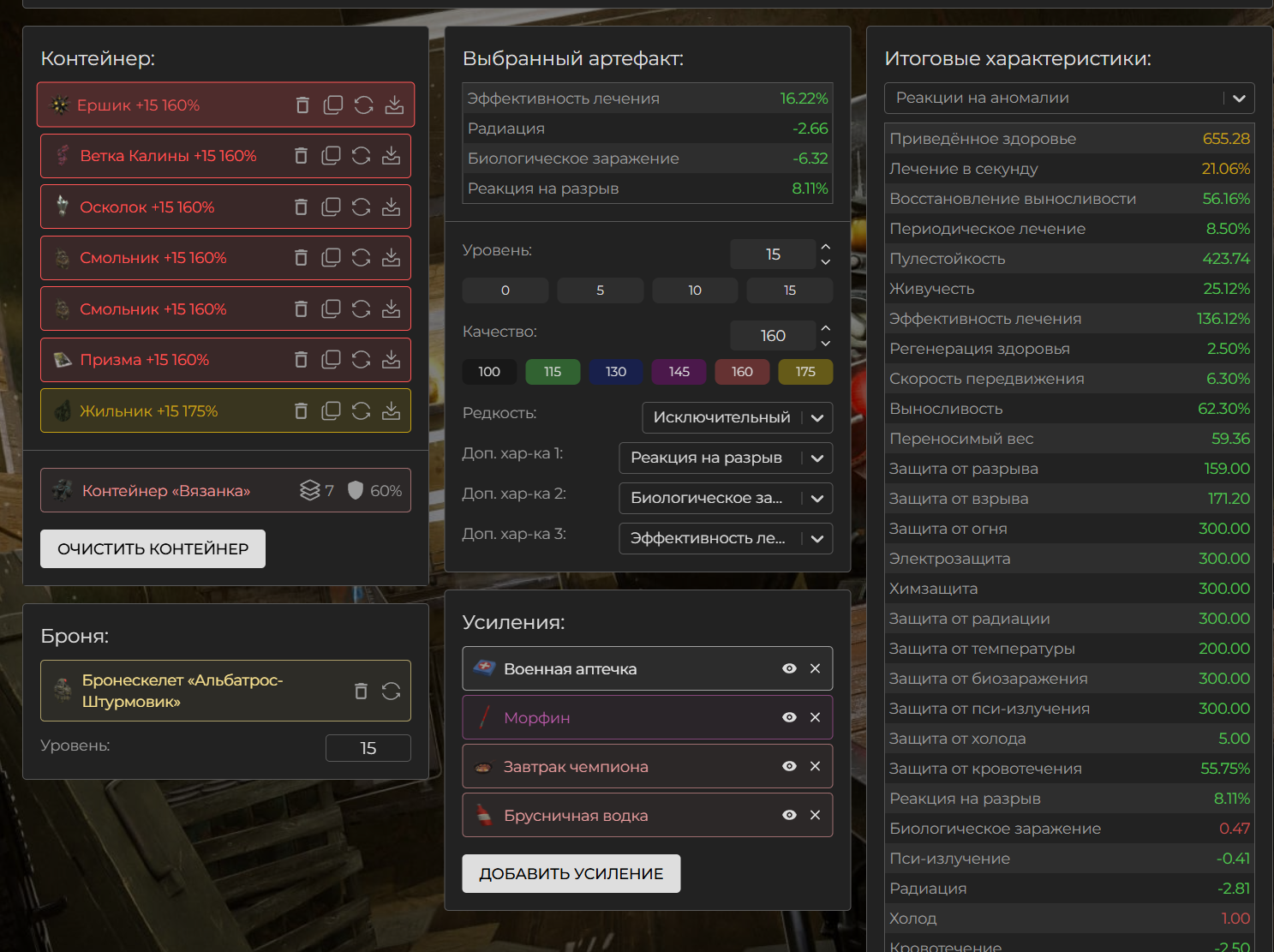
Task: Remove the Военная аптечка boost
Action: (x=815, y=668)
